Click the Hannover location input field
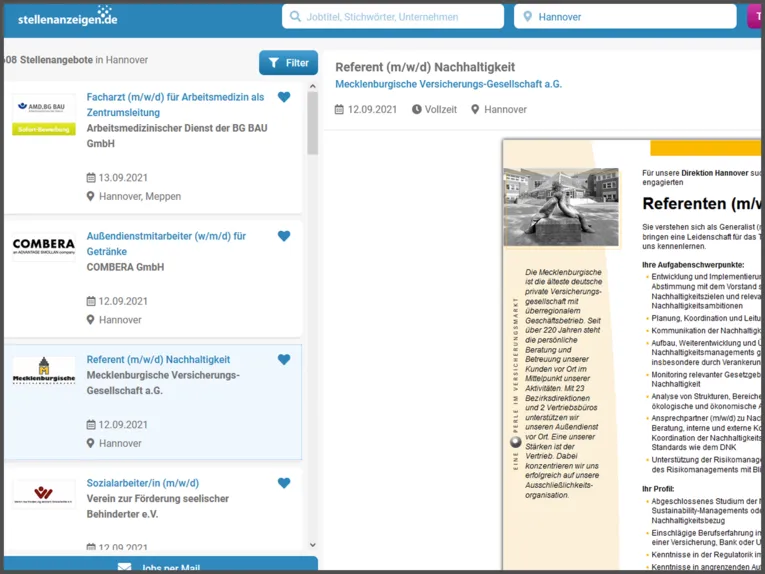The image size is (765, 574). (x=625, y=17)
